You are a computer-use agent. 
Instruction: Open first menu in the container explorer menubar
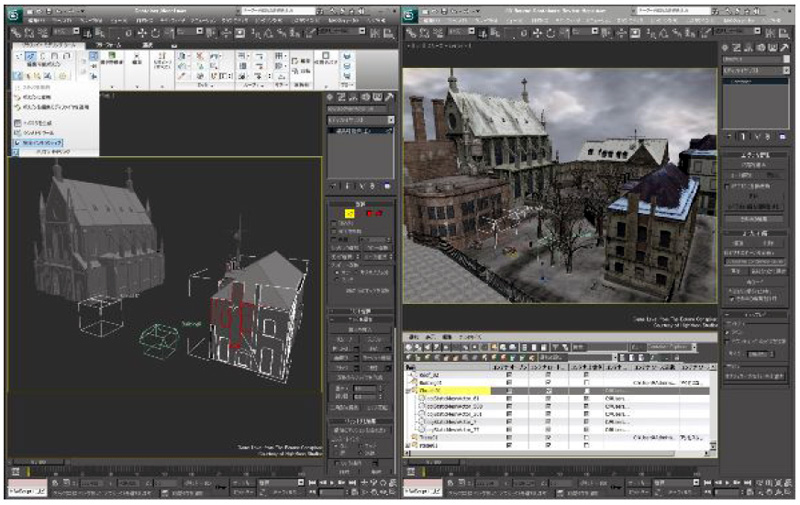pos(413,336)
